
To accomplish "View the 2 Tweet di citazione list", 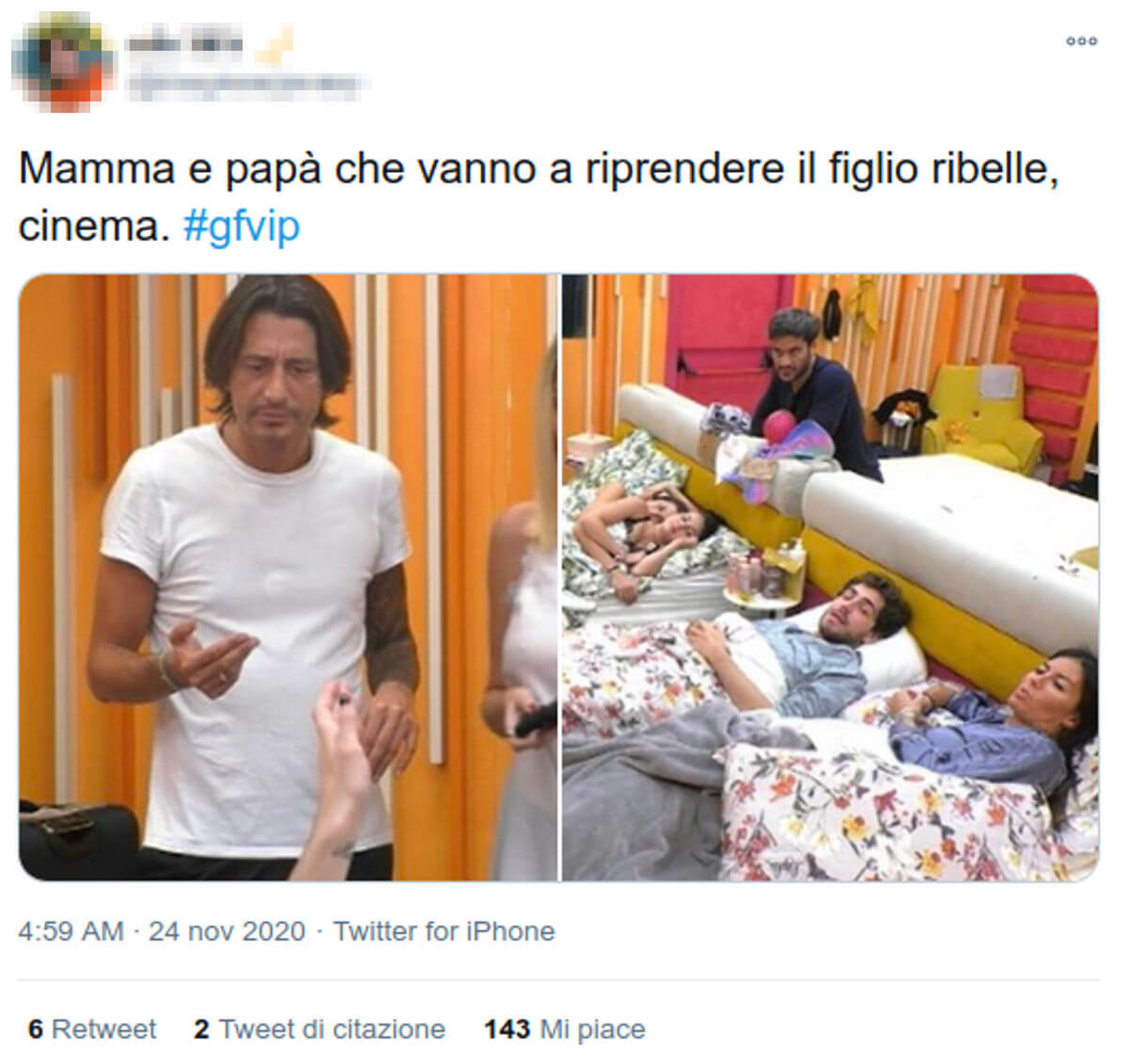I will 320,1029.
